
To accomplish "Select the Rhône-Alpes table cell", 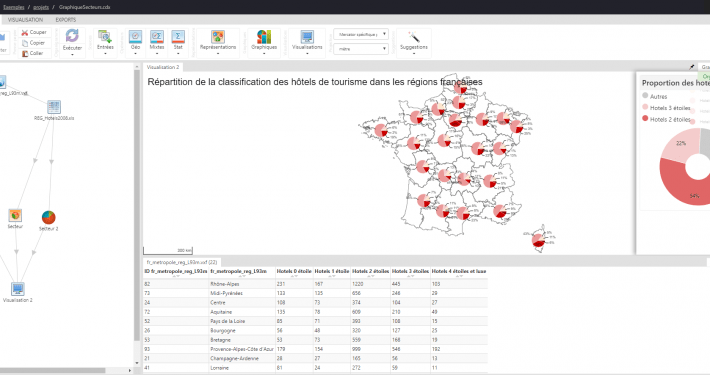I will click(x=242, y=284).
